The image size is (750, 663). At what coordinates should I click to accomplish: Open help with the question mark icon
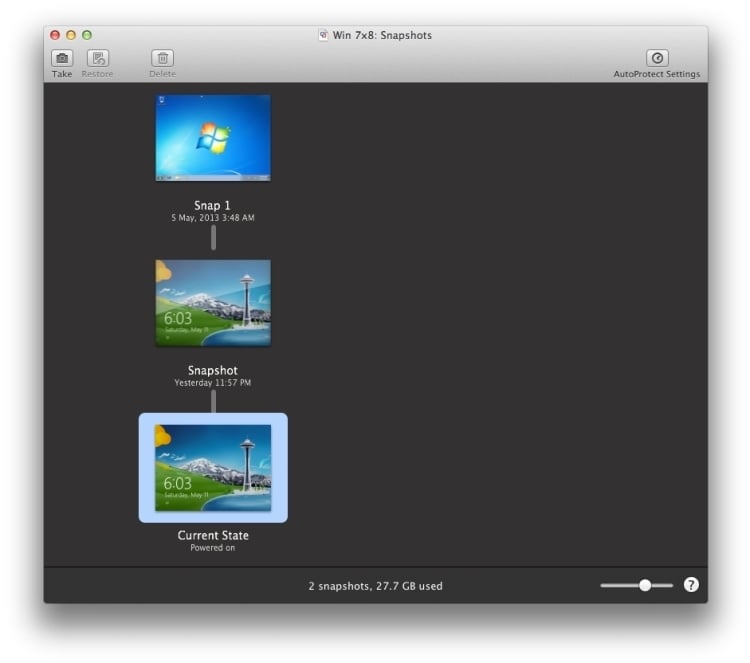[691, 585]
